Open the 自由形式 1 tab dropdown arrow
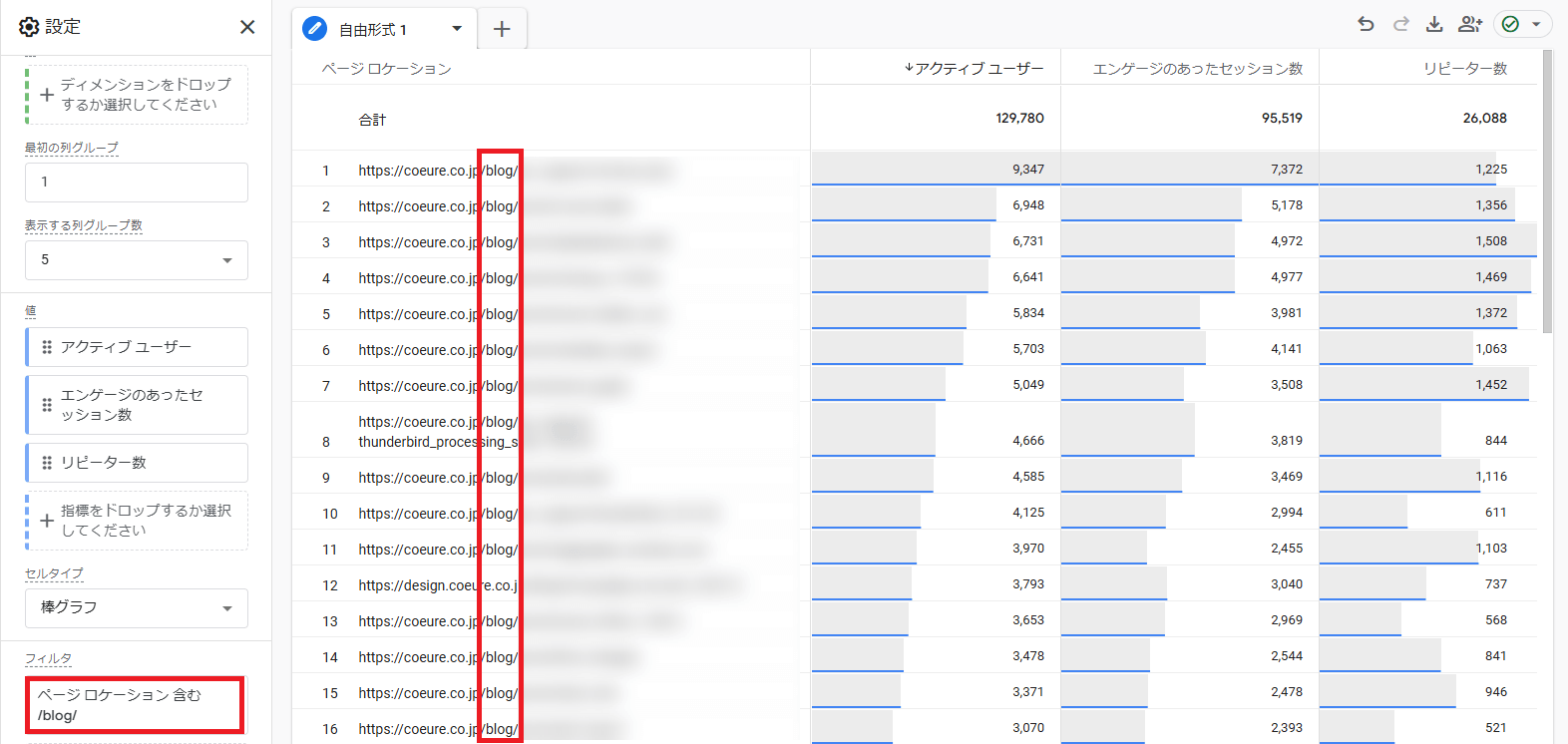This screenshot has width=1568, height=744. click(457, 29)
